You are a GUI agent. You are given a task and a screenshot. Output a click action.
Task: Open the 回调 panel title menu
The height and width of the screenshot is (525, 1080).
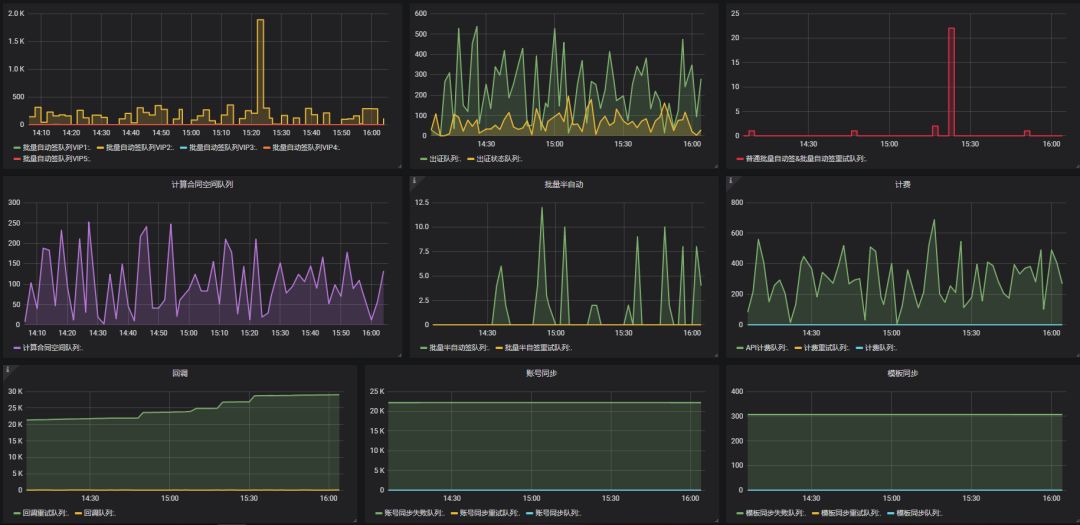click(x=180, y=372)
